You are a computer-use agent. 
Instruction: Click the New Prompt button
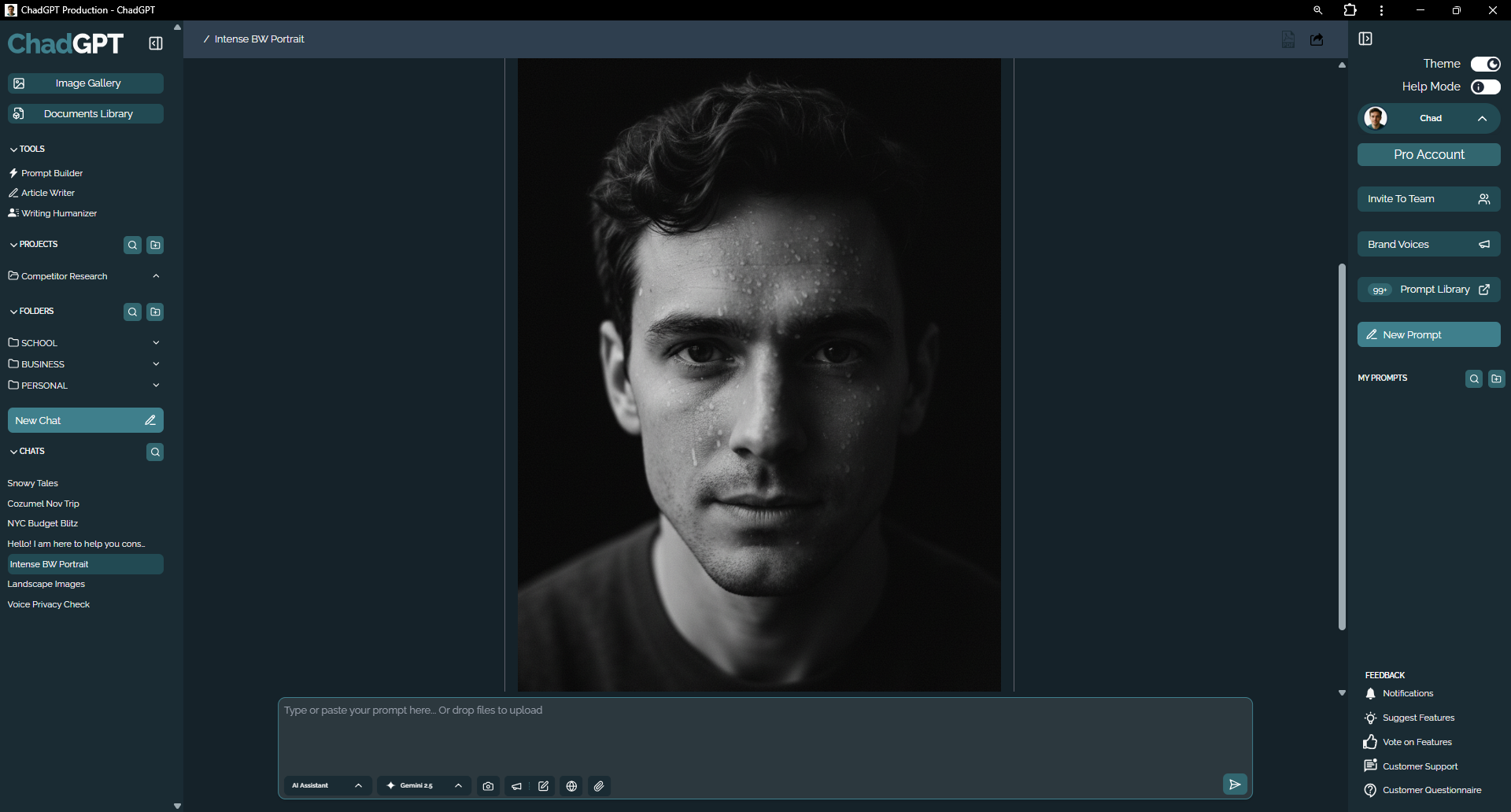coord(1428,334)
